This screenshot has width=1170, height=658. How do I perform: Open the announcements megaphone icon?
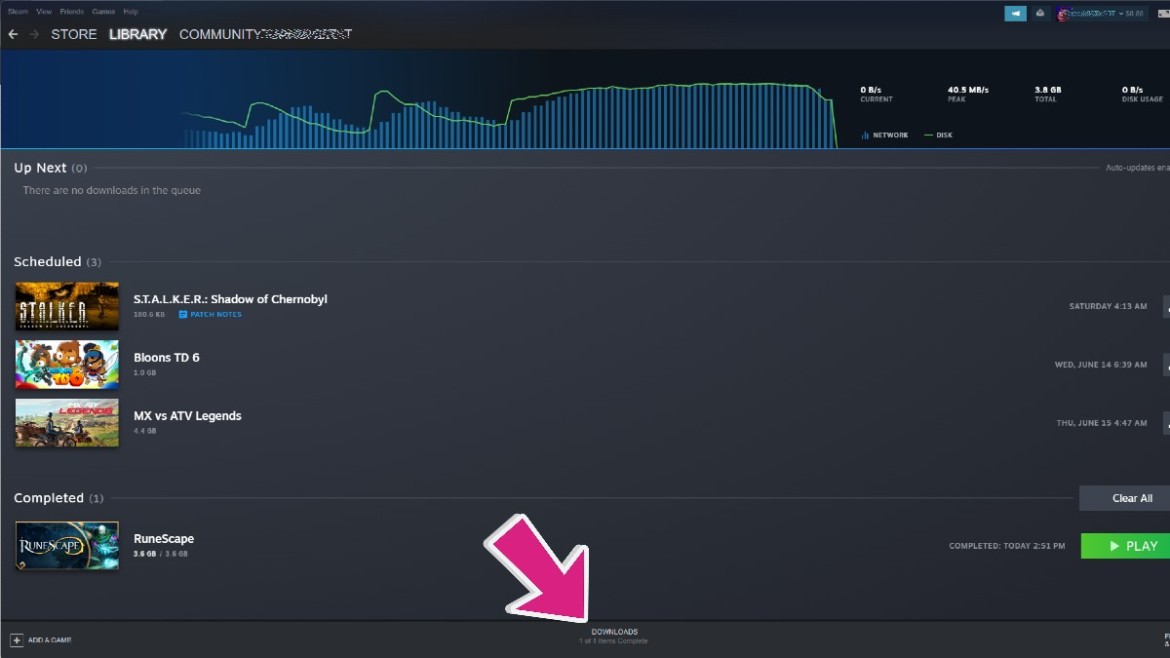pyautogui.click(x=1015, y=13)
